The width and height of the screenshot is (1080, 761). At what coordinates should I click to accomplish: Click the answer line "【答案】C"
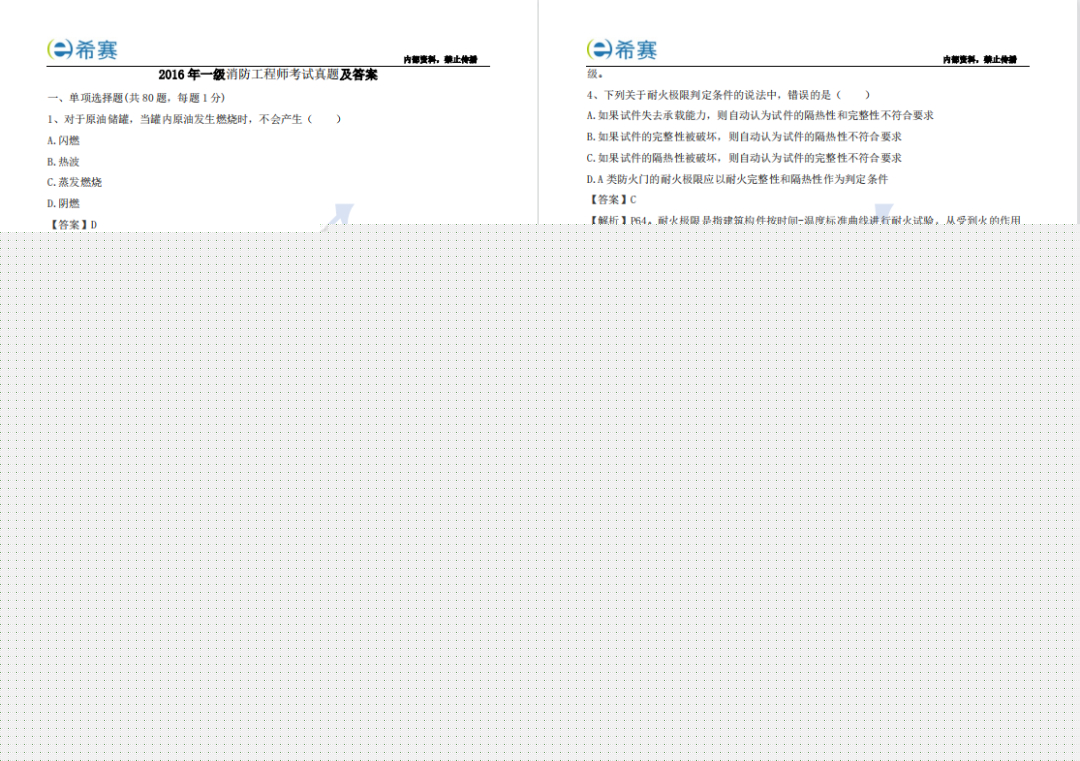(612, 200)
